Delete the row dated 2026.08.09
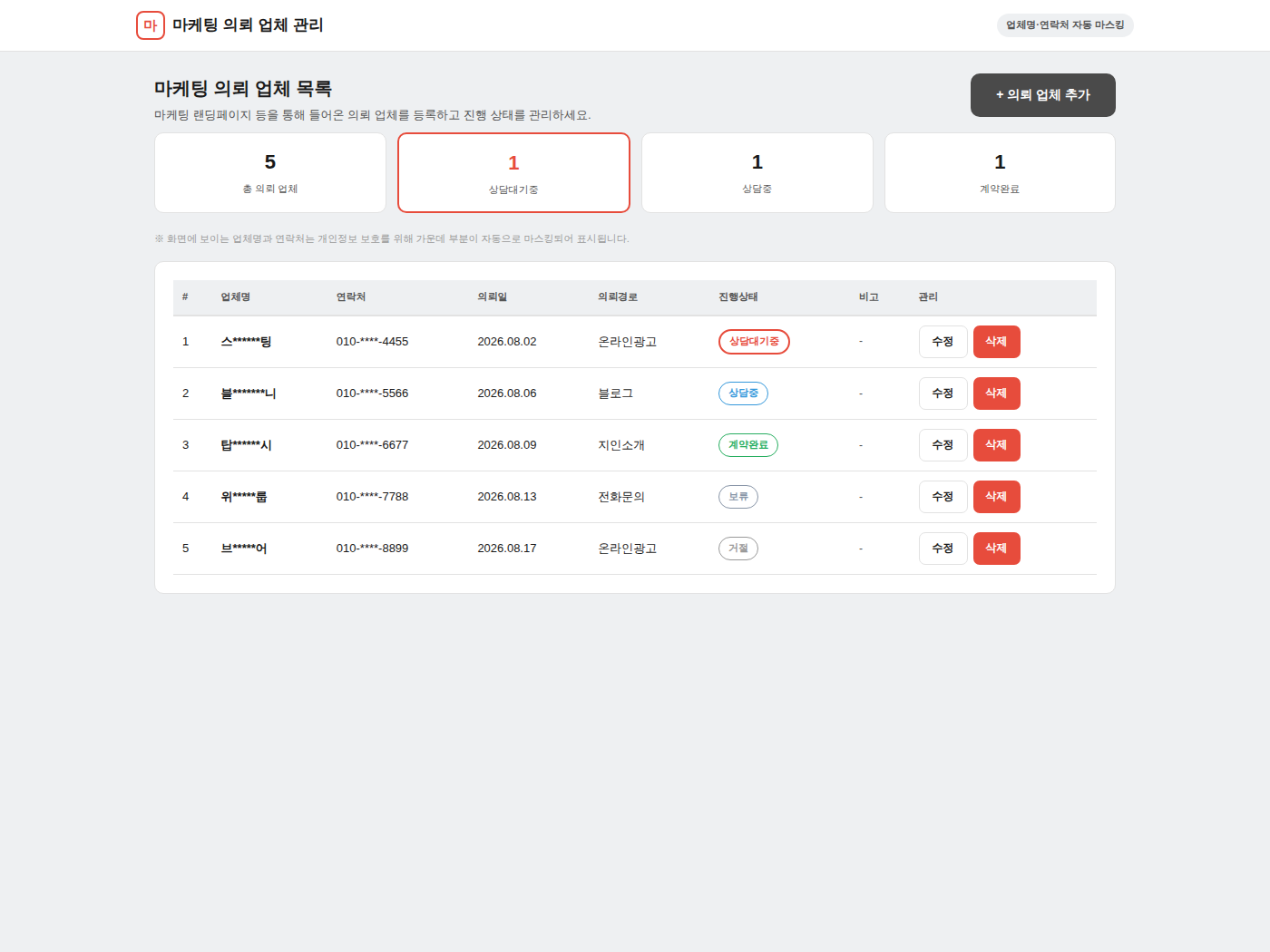The image size is (1270, 952). [997, 445]
